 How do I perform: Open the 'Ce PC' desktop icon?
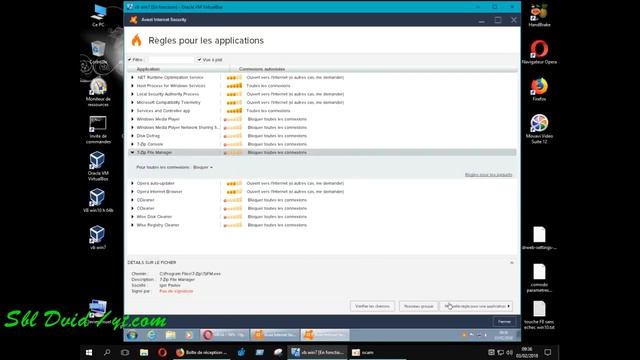pyautogui.click(x=98, y=15)
